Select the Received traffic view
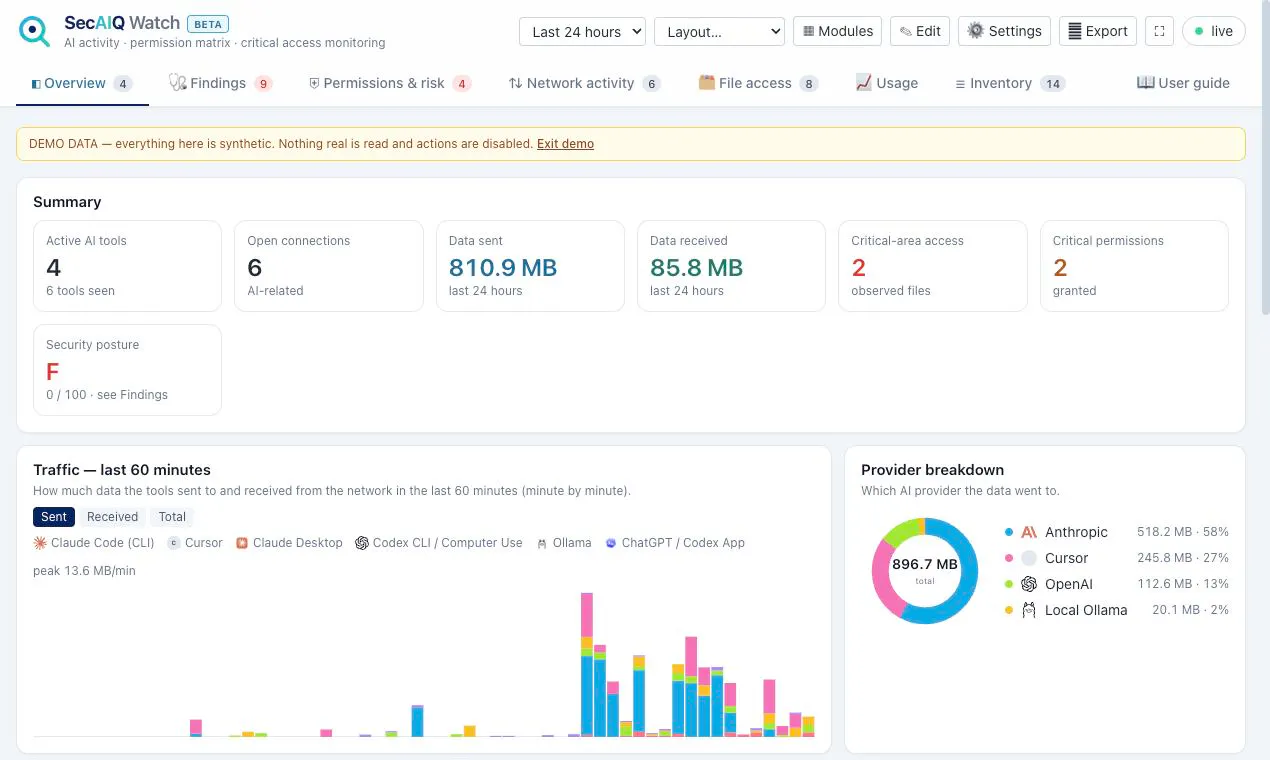The height and width of the screenshot is (760, 1270). tap(112, 517)
